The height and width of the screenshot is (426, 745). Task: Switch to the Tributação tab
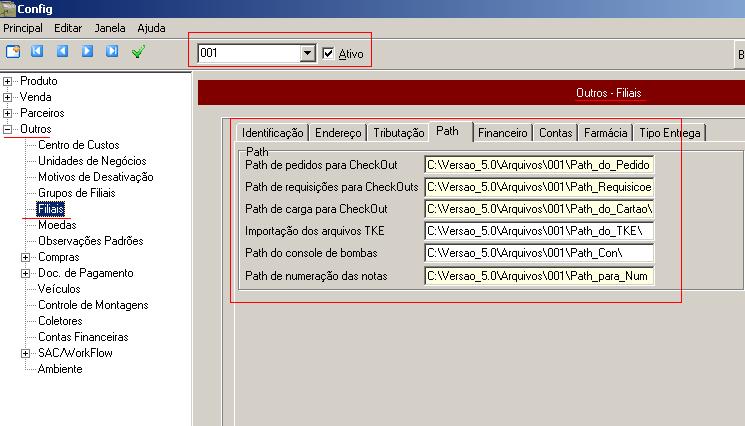click(x=399, y=133)
